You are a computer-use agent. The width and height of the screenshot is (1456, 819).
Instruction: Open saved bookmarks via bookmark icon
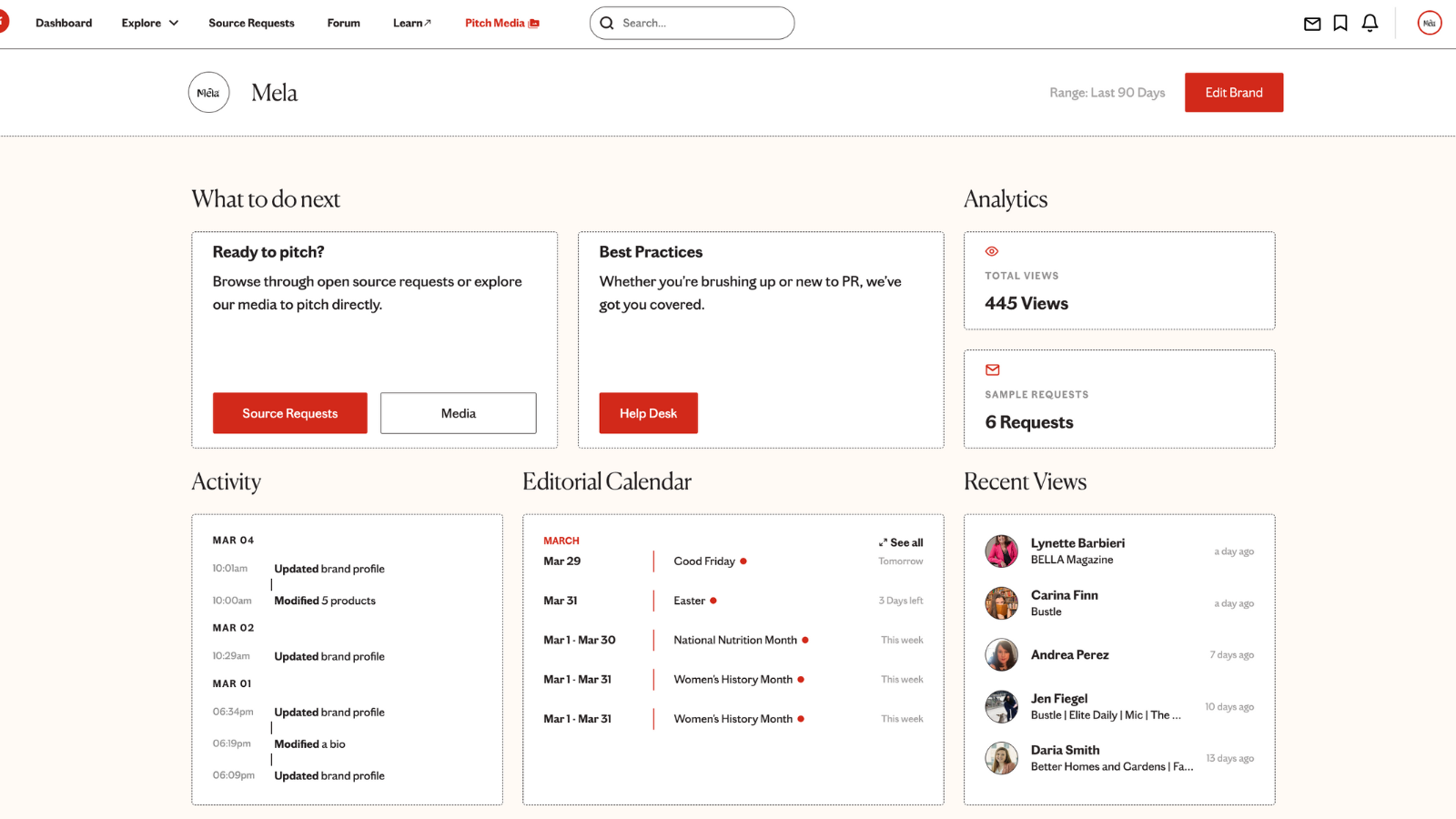[x=1340, y=23]
